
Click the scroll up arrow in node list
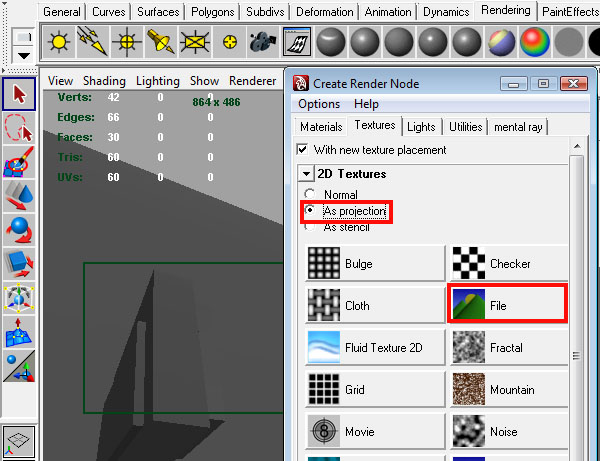(x=577, y=146)
